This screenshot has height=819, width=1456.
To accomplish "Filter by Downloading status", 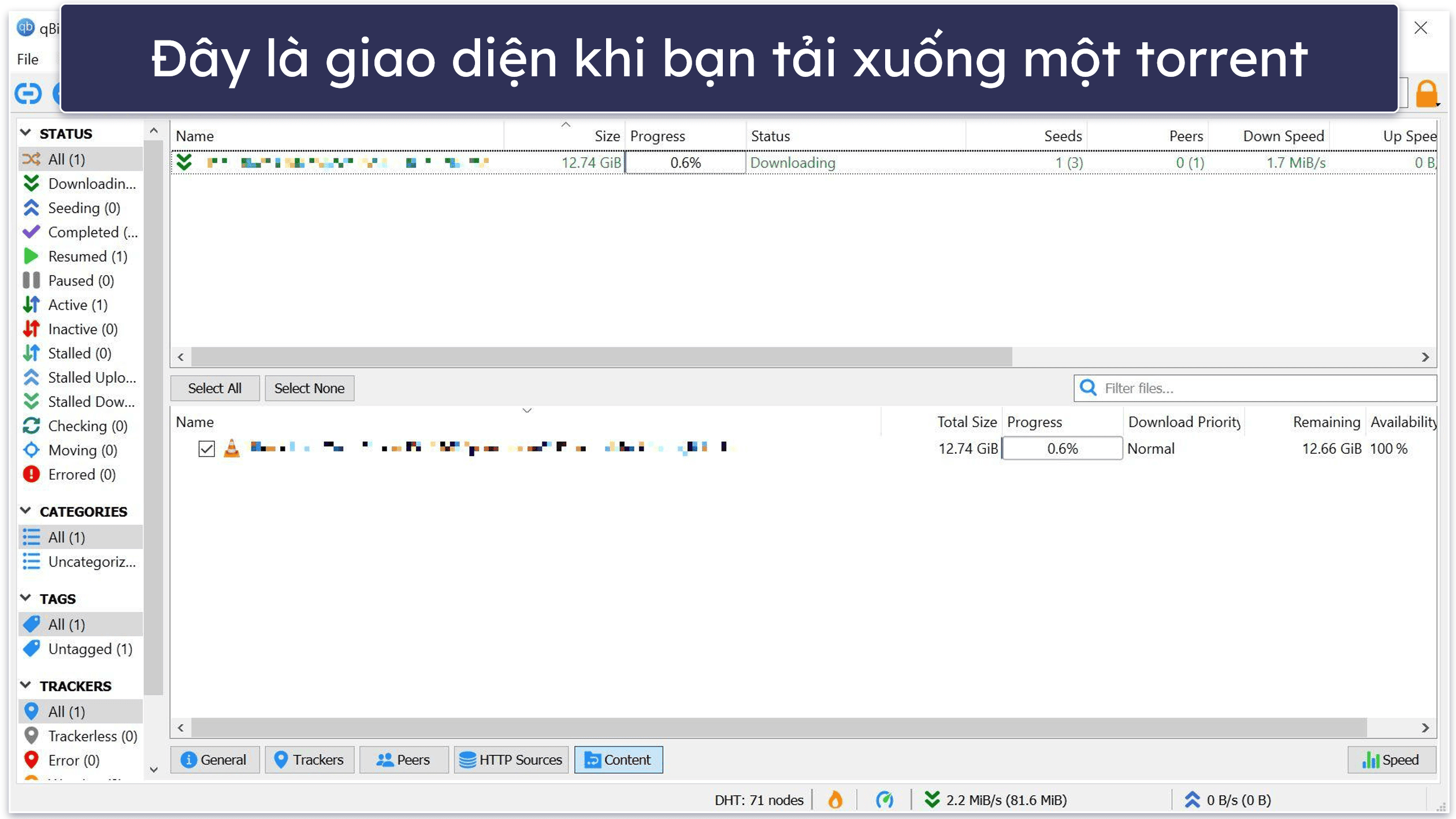I will (x=80, y=183).
